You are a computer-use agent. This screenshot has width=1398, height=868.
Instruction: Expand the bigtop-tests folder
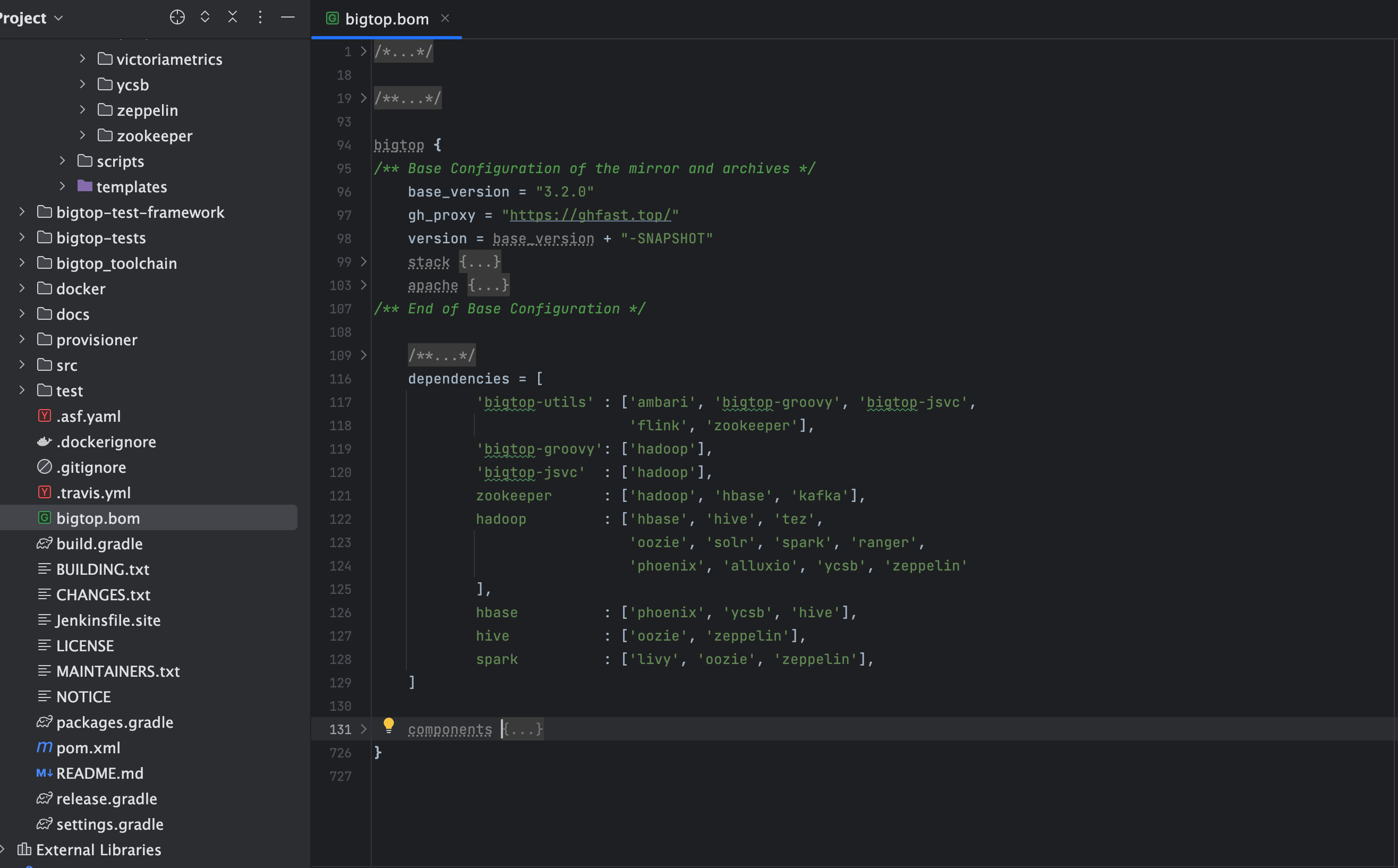(21, 237)
